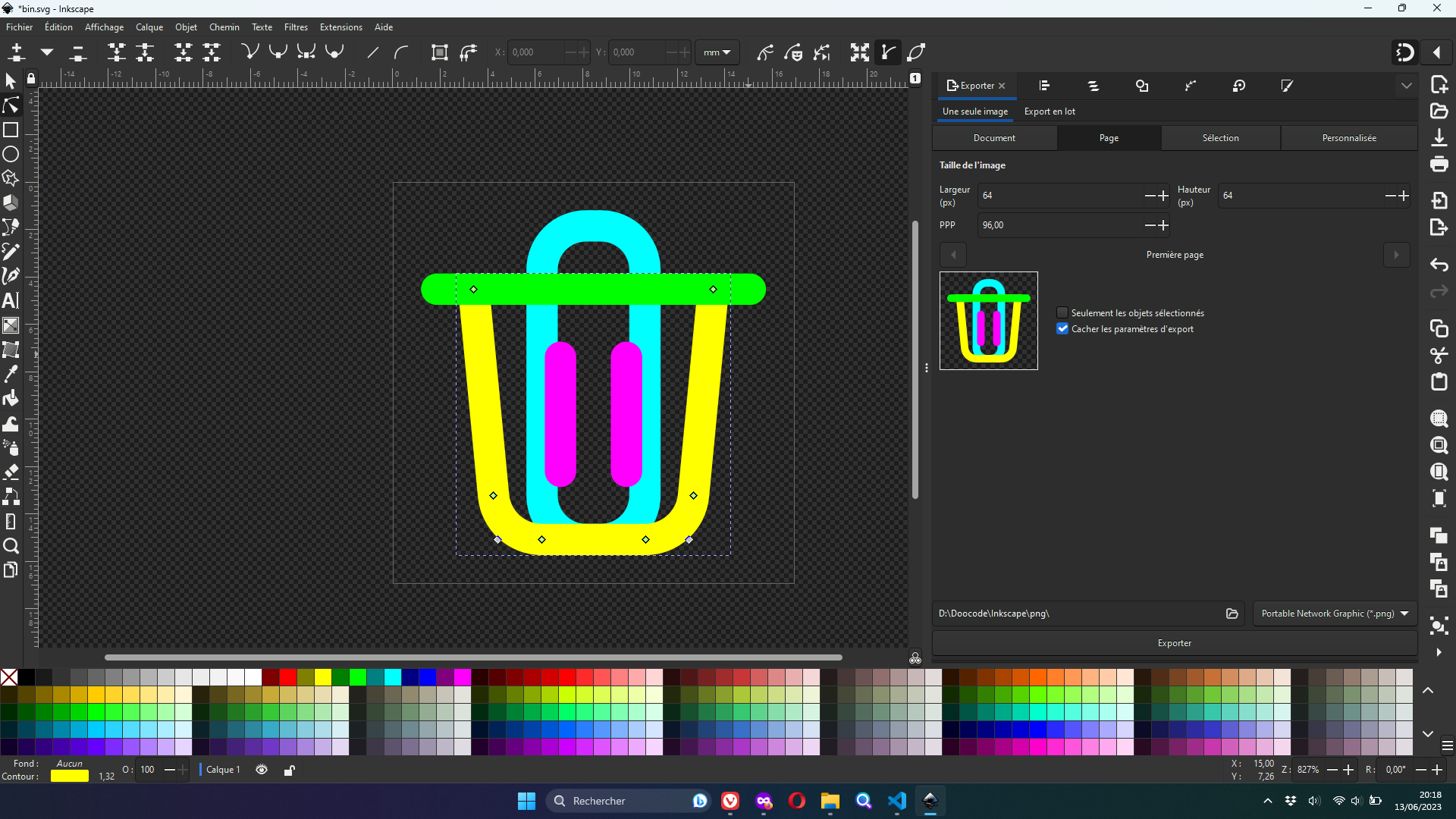Select the Zoom tool magnifier
This screenshot has height=819, width=1456.
tap(11, 546)
